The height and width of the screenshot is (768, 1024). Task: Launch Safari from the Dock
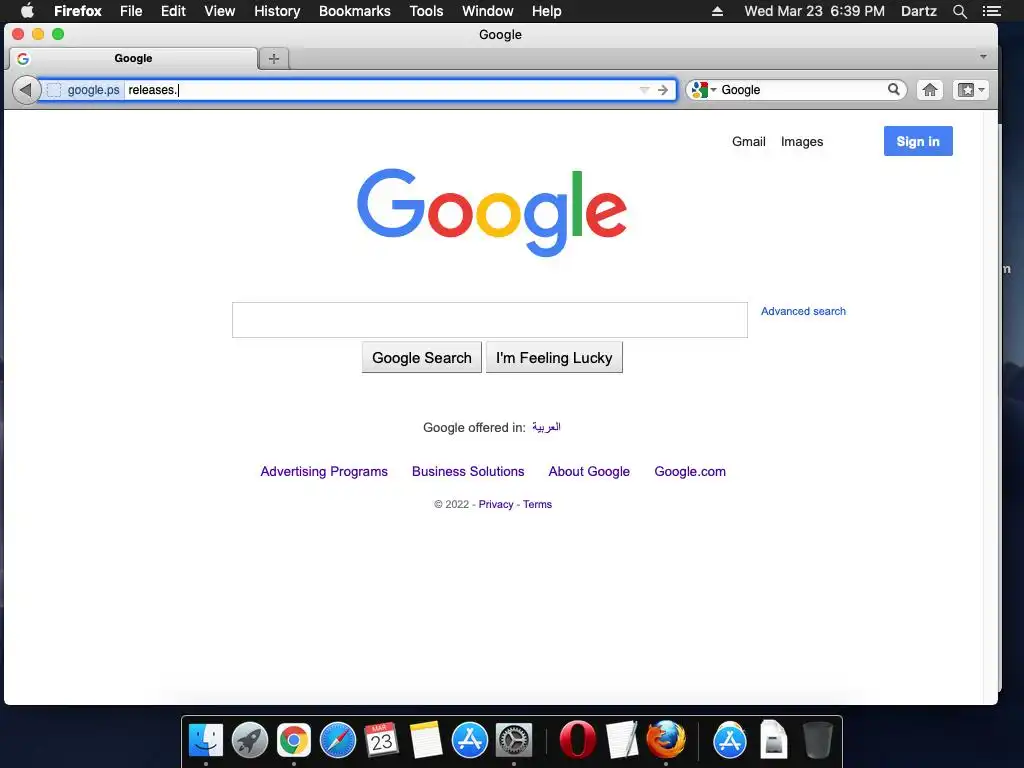coord(338,741)
